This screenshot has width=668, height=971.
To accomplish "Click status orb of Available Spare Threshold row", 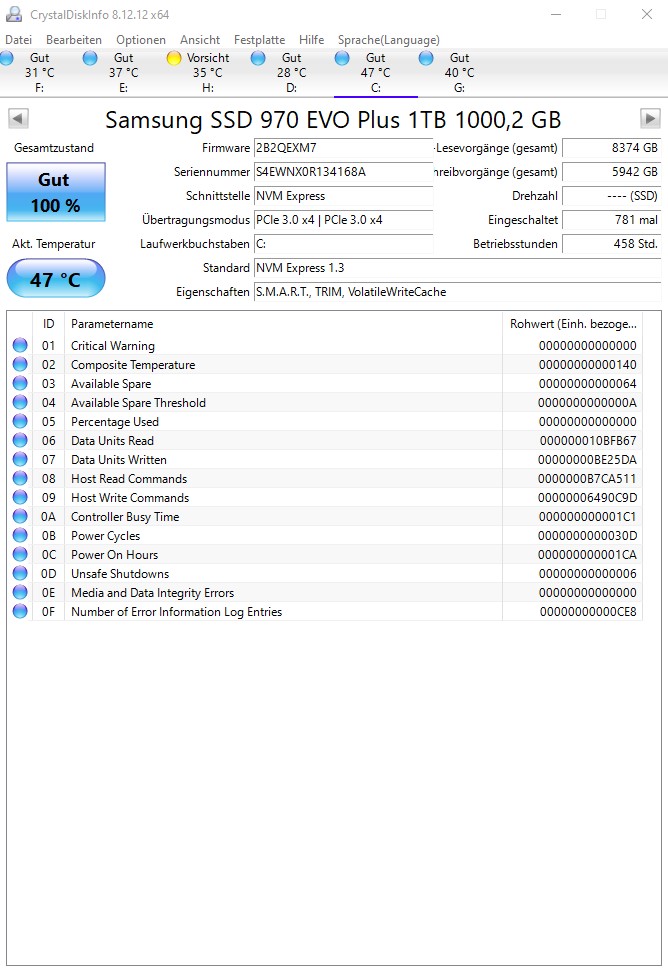I will pos(20,403).
